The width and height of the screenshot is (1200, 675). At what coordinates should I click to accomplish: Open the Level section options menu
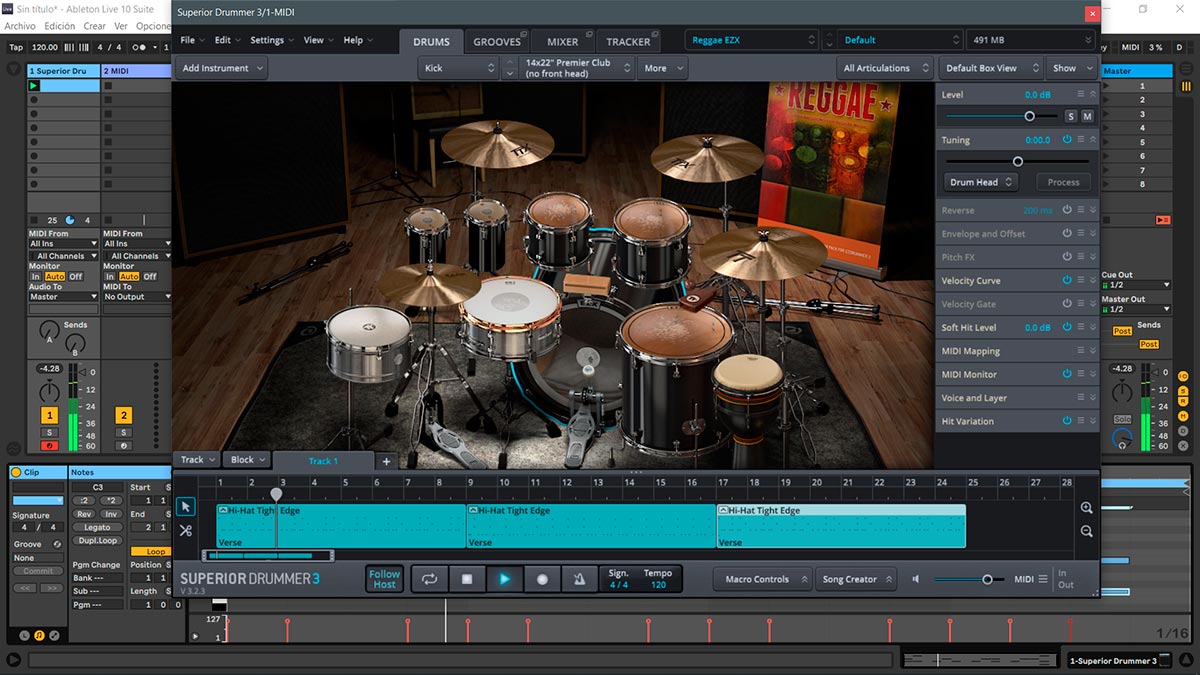point(1081,94)
